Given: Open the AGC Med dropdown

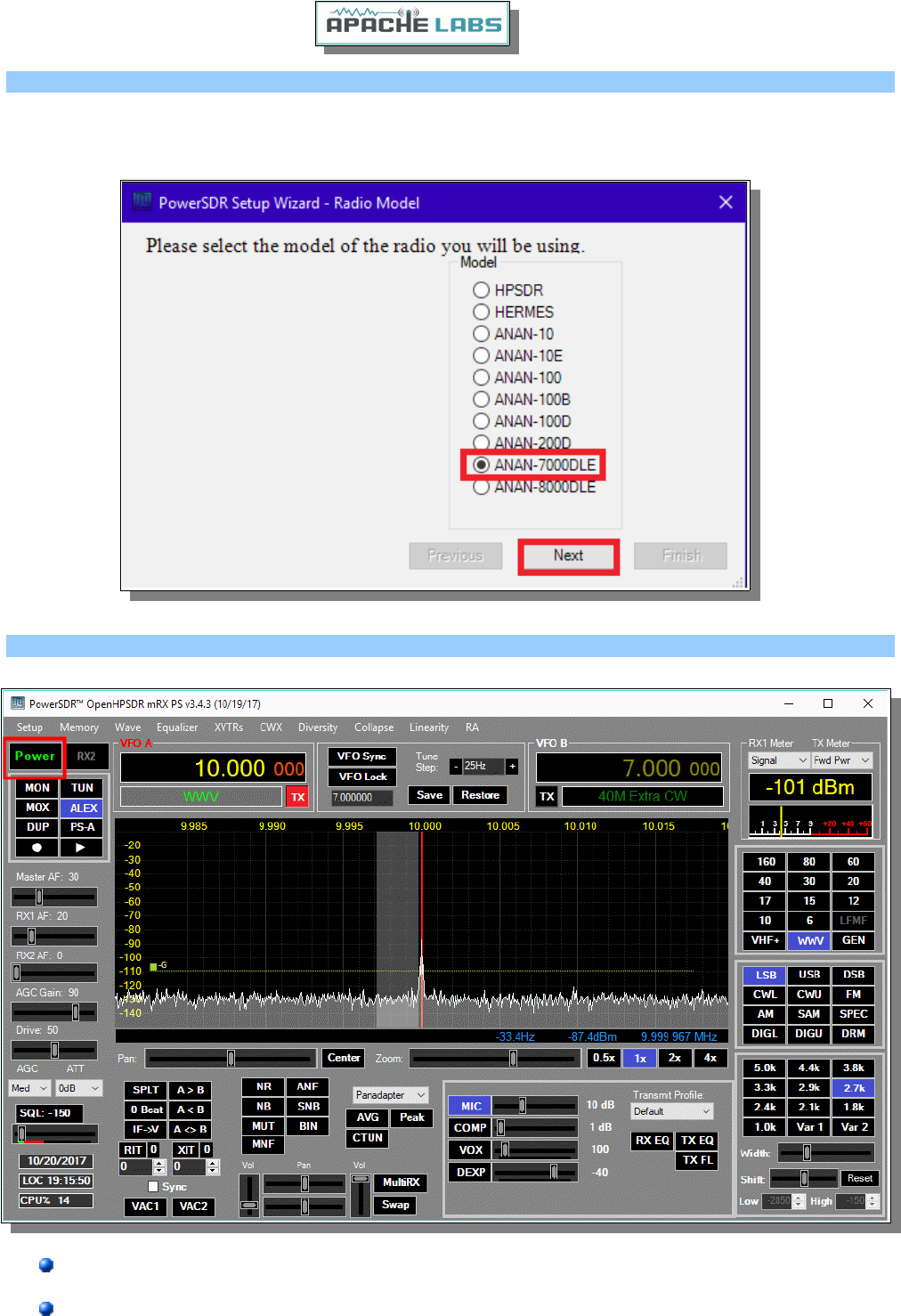Looking at the screenshot, I should coord(29,1088).
